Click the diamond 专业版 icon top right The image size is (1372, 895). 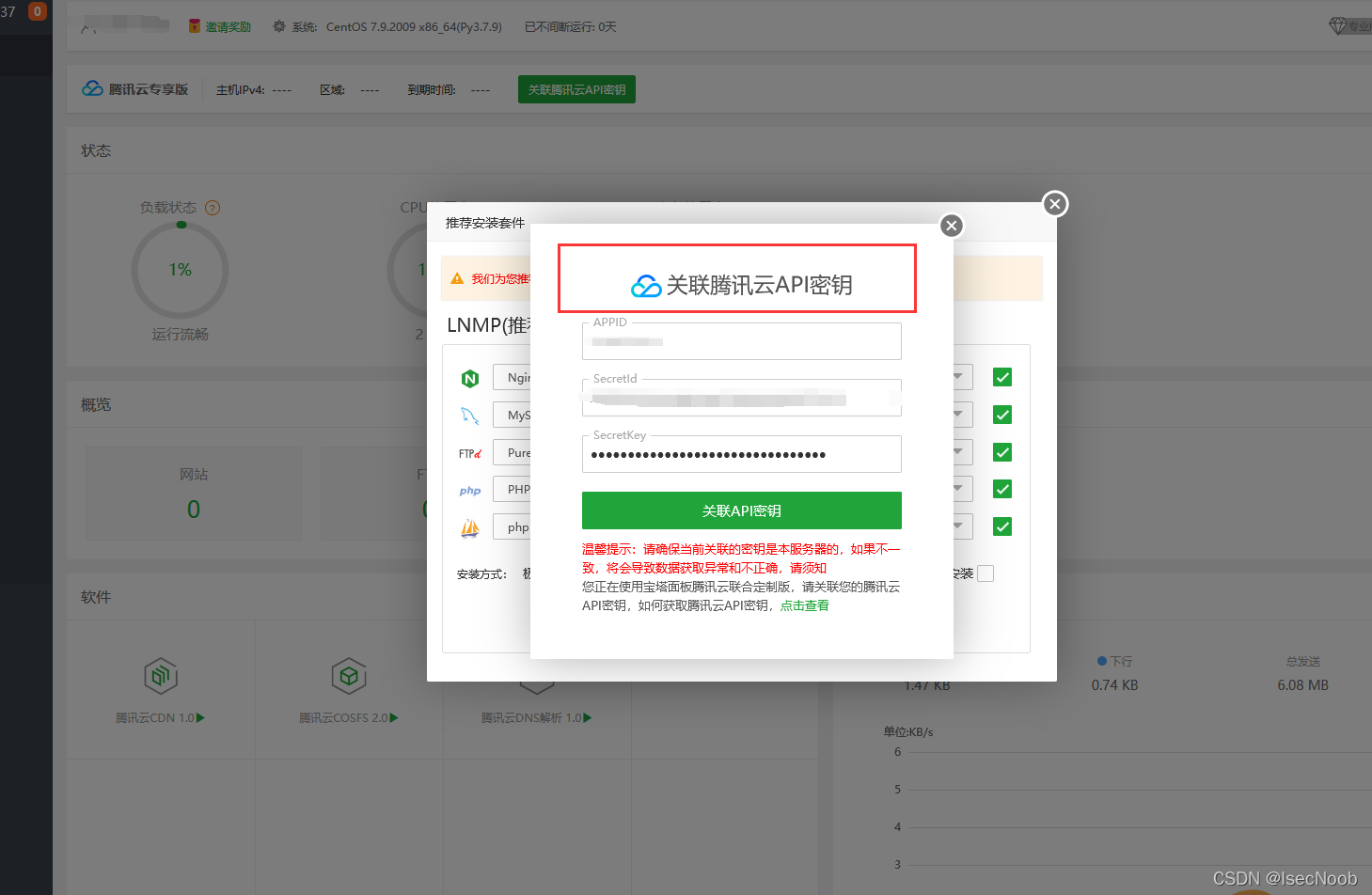point(1337,25)
